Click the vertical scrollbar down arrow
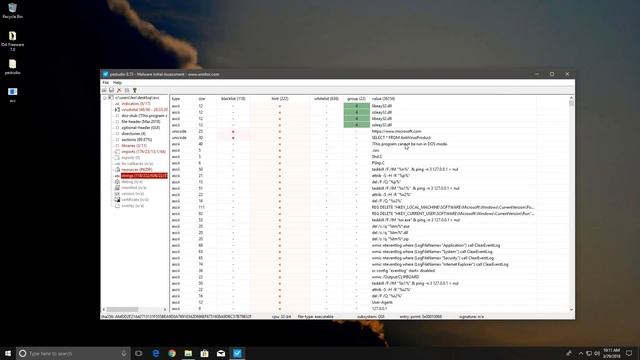The width and height of the screenshot is (640, 360). pyautogui.click(x=571, y=309)
